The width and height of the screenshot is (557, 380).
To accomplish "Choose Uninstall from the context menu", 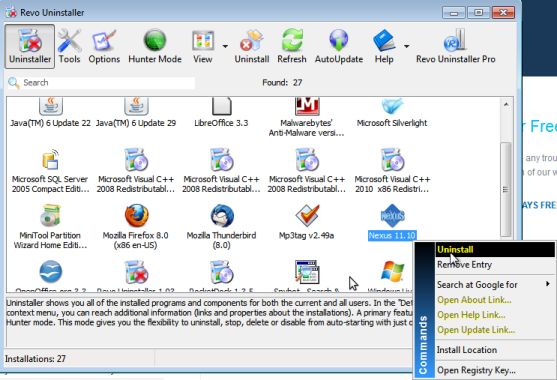I will click(495, 249).
